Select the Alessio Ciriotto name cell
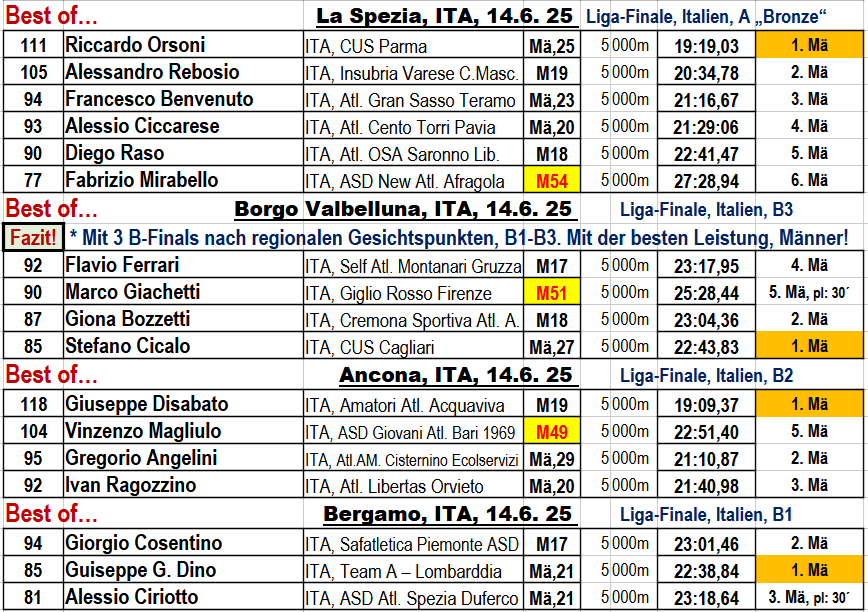This screenshot has height=612, width=868. [183, 597]
